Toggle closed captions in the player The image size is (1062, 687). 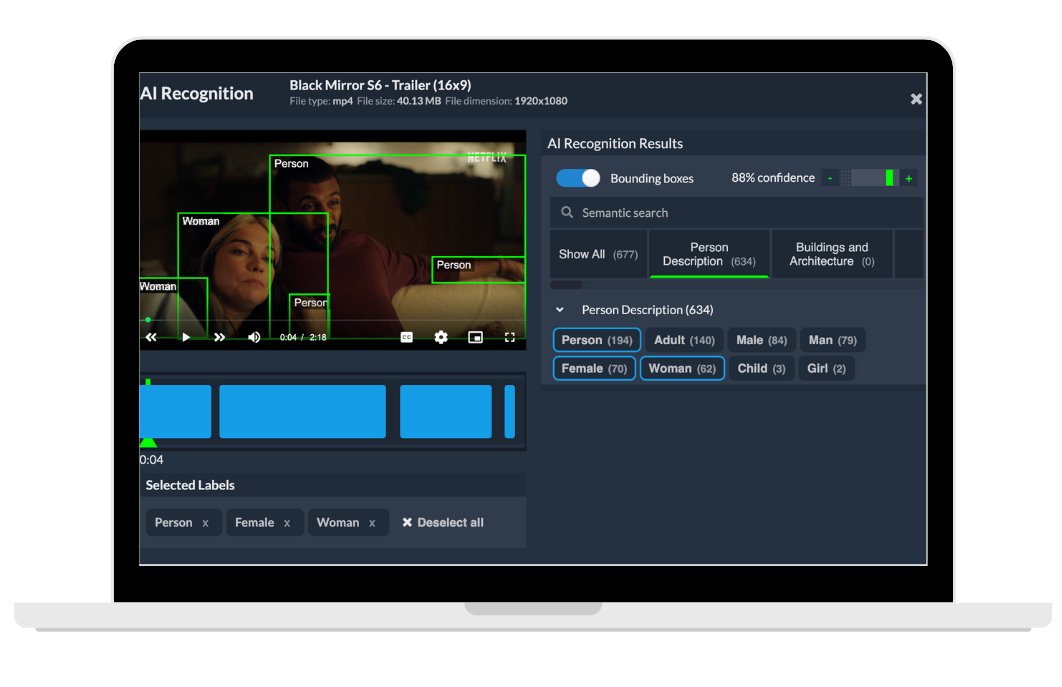click(x=406, y=337)
